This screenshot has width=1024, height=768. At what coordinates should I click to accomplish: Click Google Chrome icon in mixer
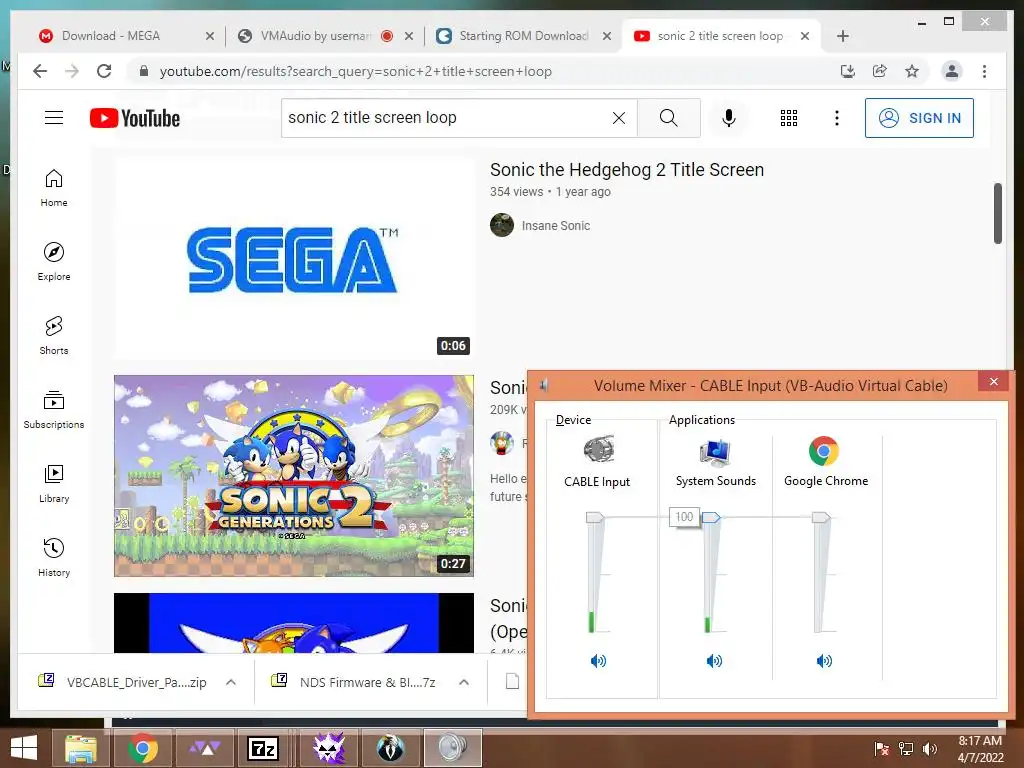(x=824, y=451)
